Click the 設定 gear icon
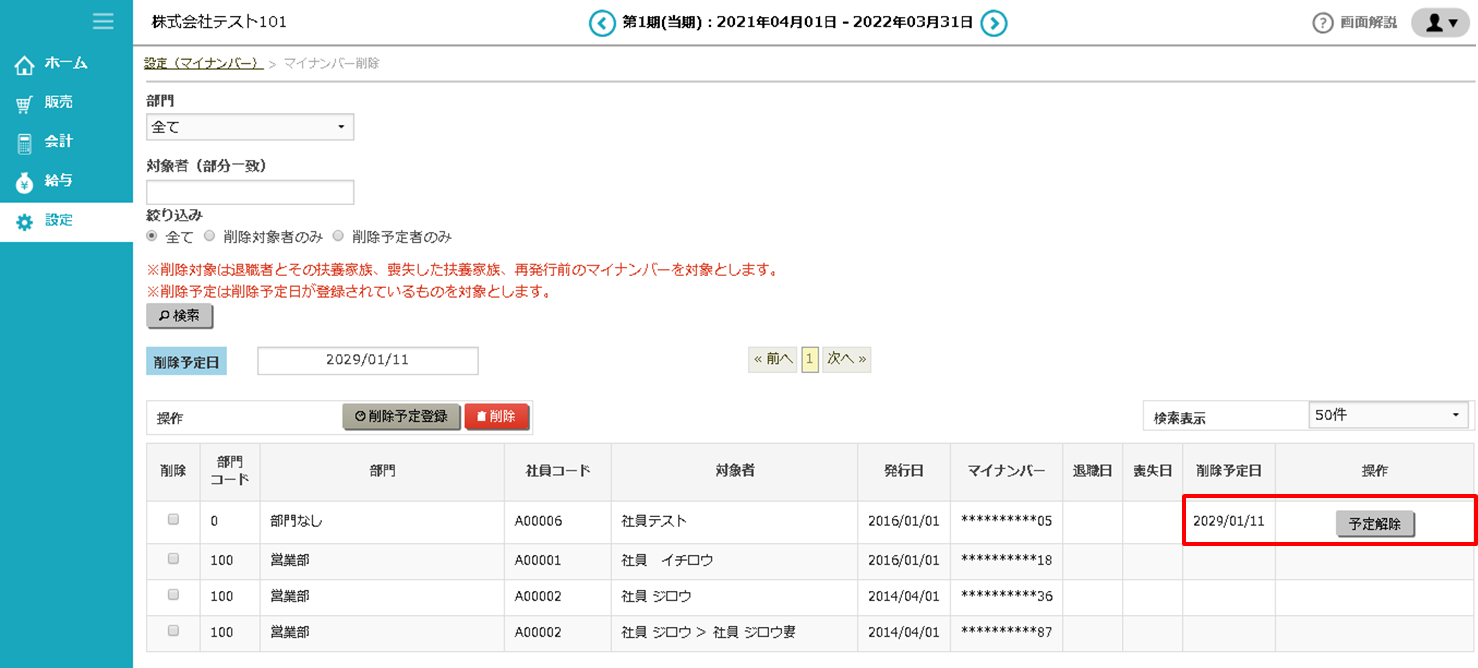The height and width of the screenshot is (668, 1478). [x=25, y=221]
